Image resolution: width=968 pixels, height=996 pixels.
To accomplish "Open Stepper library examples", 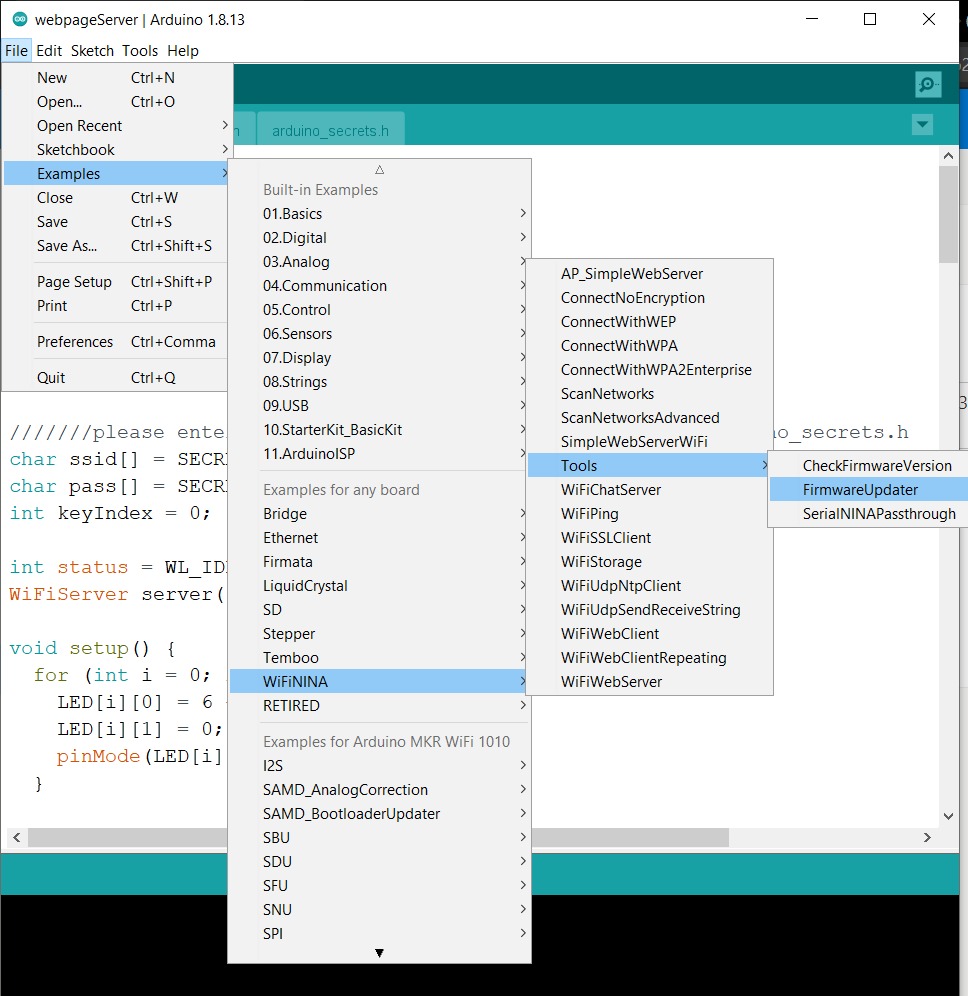I will (379, 634).
